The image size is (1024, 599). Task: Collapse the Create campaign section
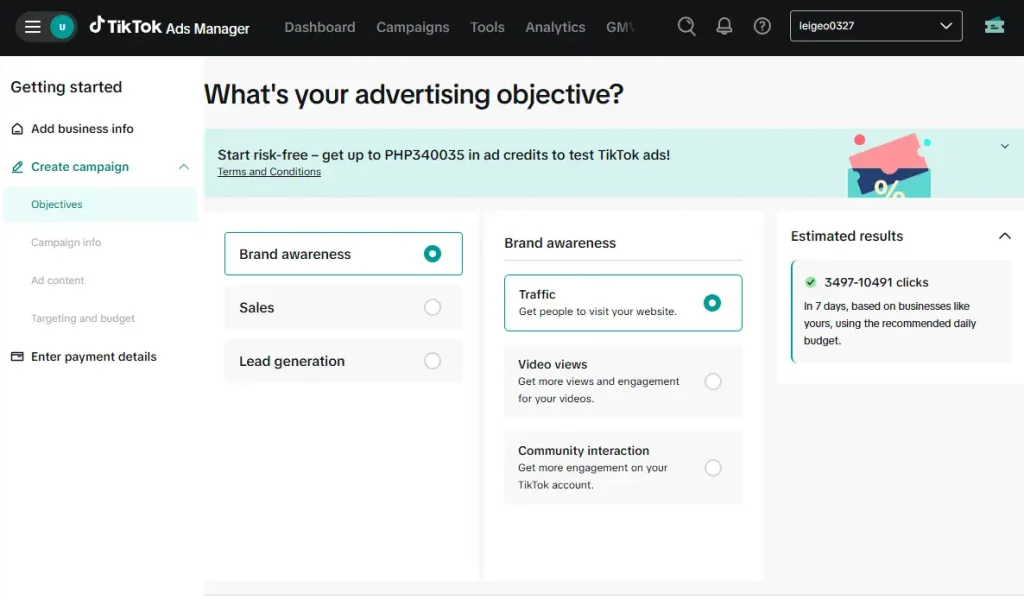pos(182,166)
